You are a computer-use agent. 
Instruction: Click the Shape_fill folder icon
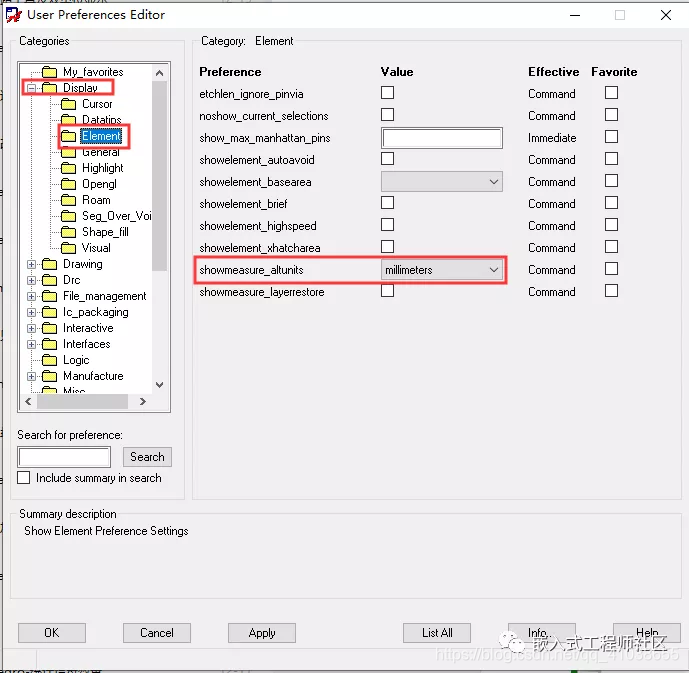(68, 232)
